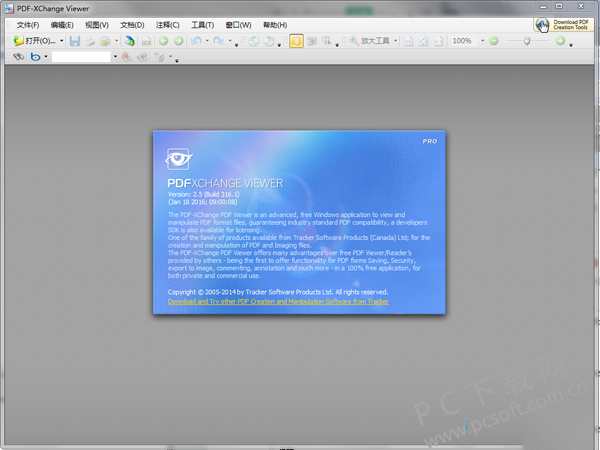Image resolution: width=600 pixels, height=450 pixels.
Task: Click the rotate clockwise page icon
Action: pos(269,41)
